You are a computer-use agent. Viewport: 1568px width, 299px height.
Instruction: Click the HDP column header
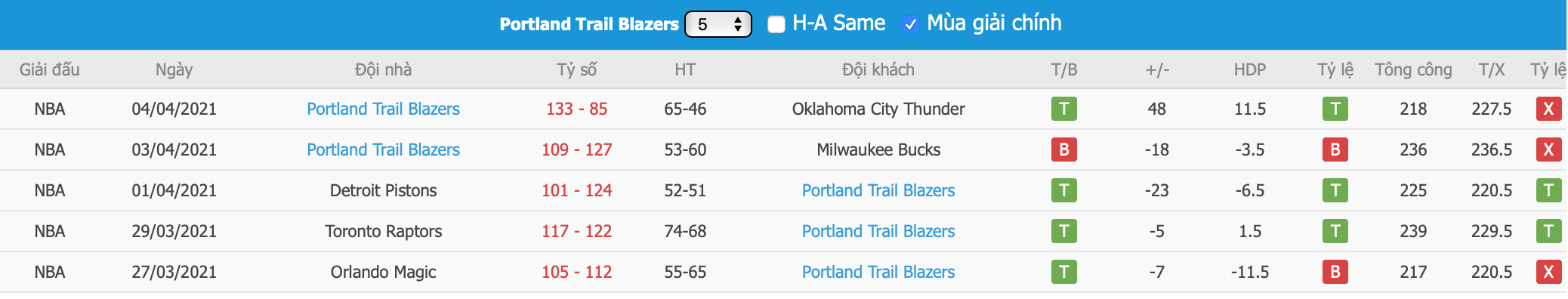pos(1250,69)
